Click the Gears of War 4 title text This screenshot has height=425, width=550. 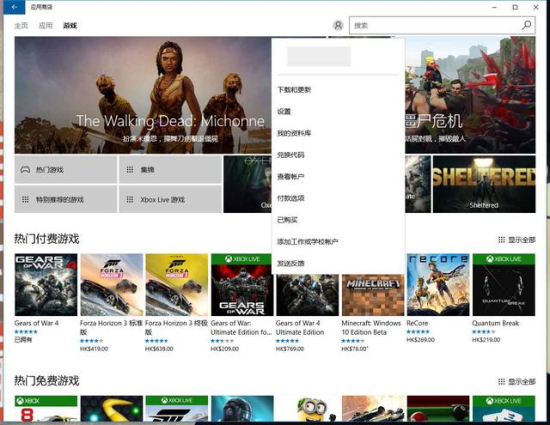[x=36, y=323]
